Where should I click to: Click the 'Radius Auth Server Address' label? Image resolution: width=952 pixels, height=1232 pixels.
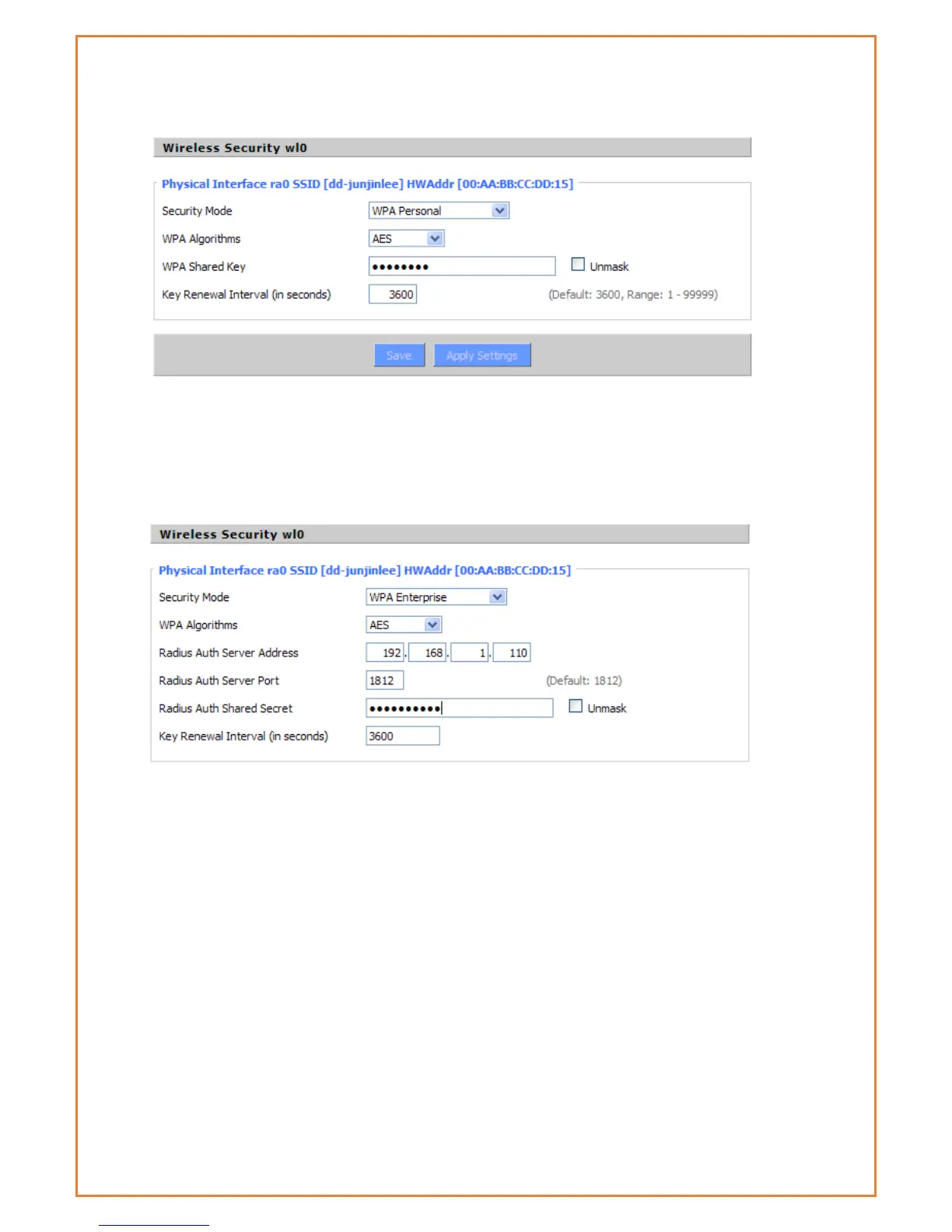tap(229, 653)
